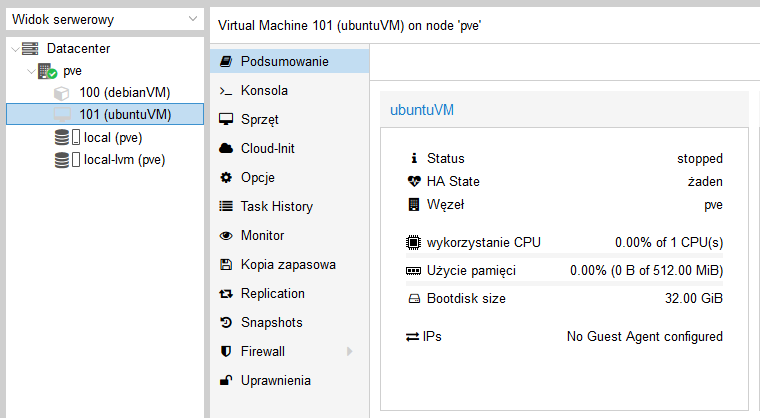This screenshot has height=418, width=760.
Task: Select the local (pve) storage icon
Action: tap(66, 137)
